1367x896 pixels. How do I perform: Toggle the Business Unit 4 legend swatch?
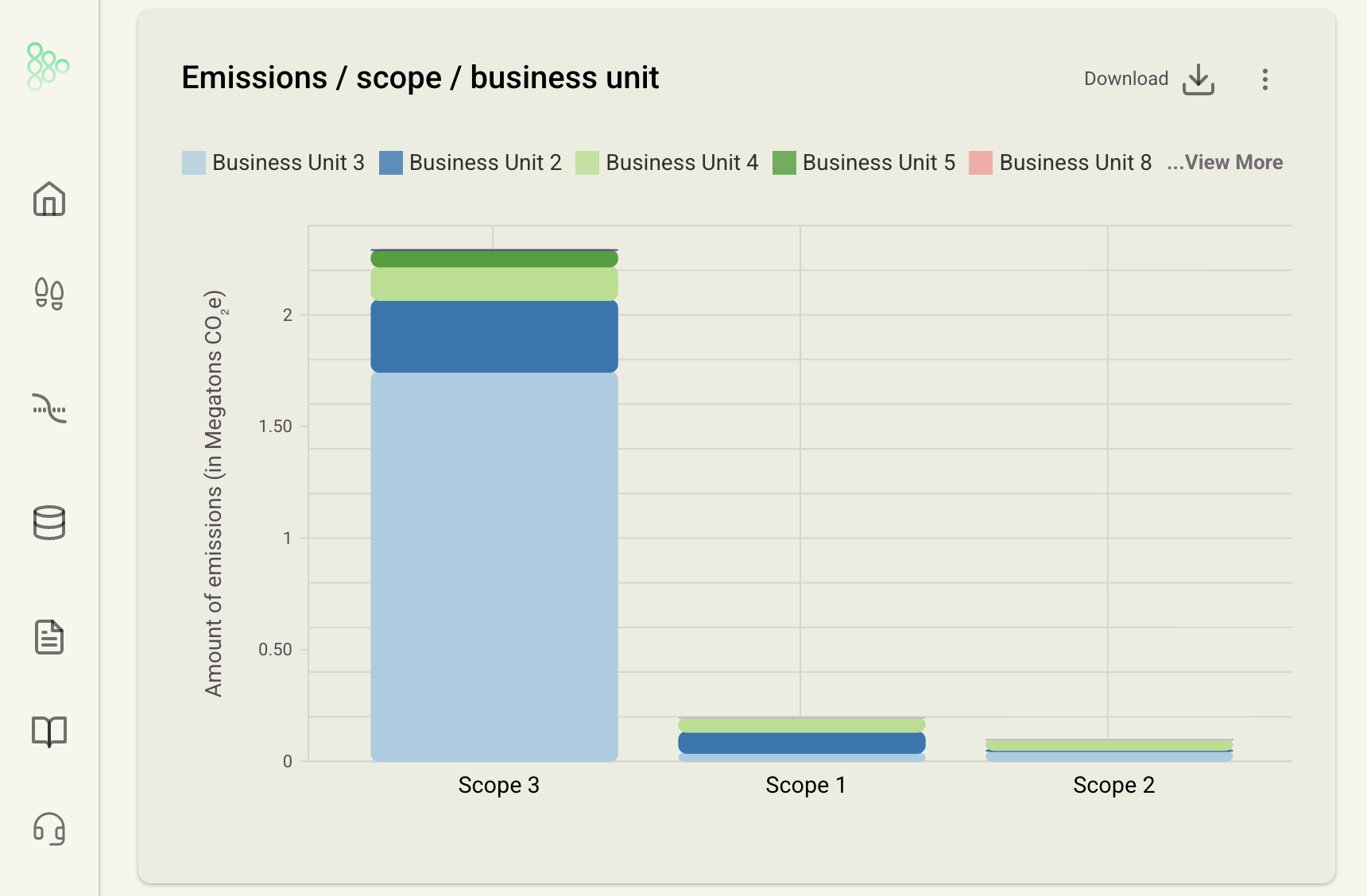coord(587,163)
